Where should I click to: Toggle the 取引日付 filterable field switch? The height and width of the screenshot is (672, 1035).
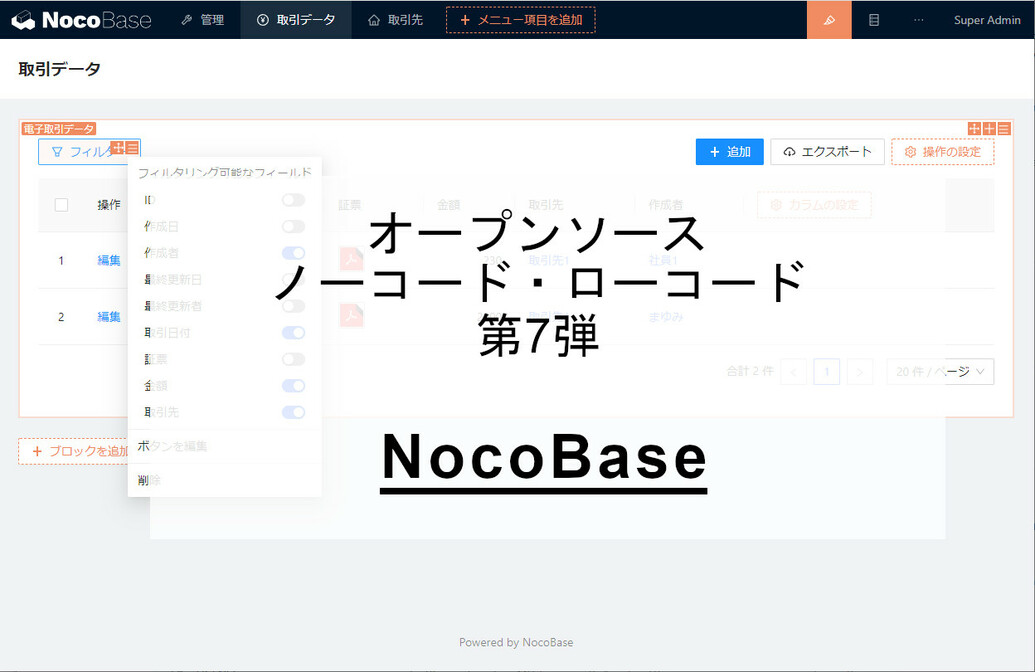[x=294, y=333]
